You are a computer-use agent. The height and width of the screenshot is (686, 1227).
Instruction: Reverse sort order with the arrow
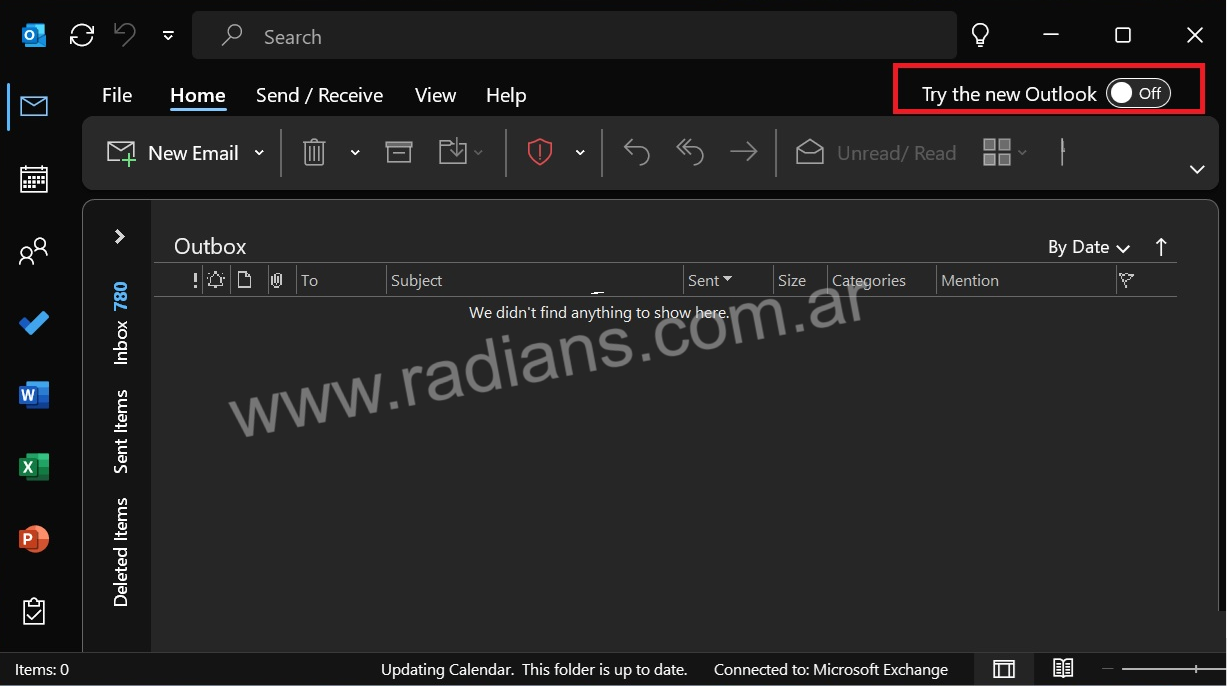click(1161, 247)
